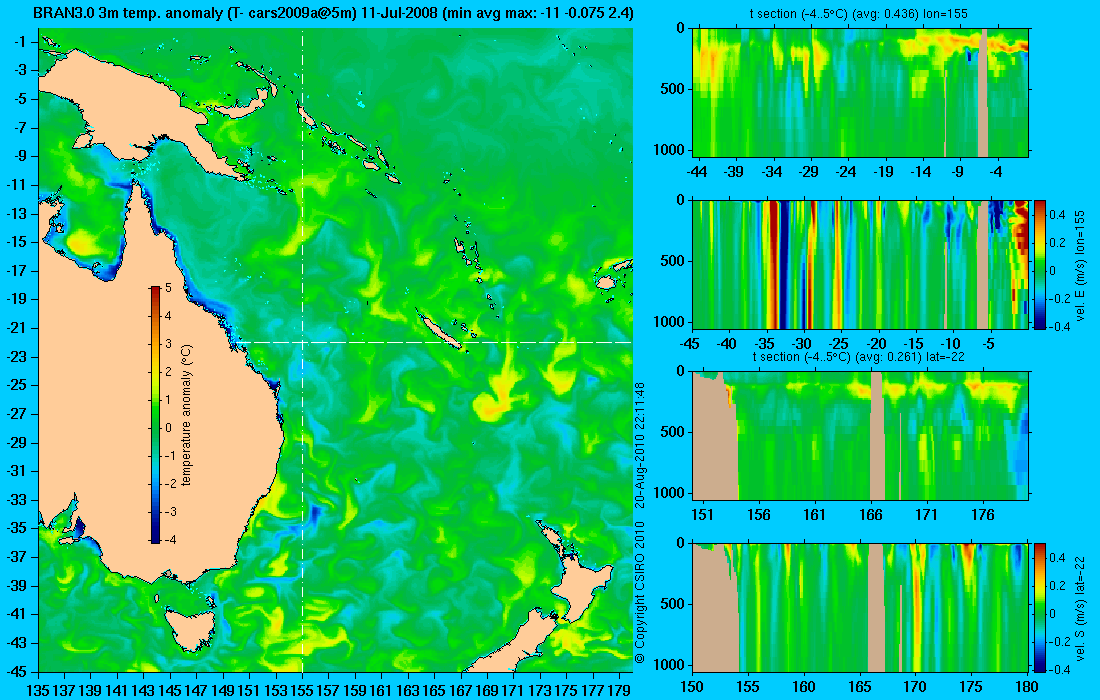Viewport: 1100px width, 700px height.
Task: Click latitude '-11' on main map's left axis
Action: tap(18, 185)
